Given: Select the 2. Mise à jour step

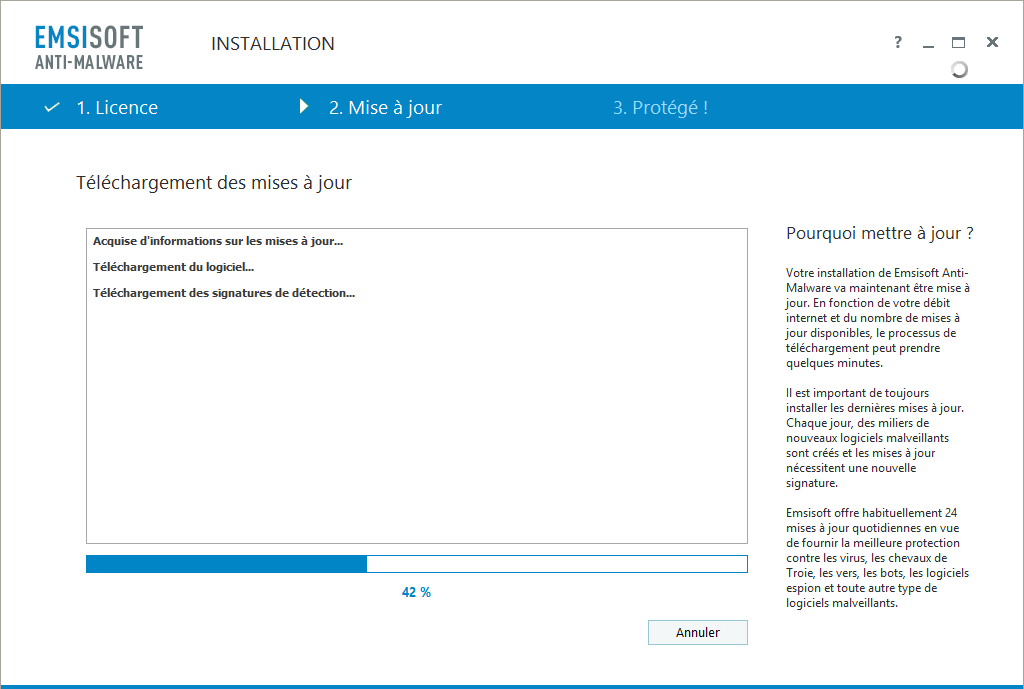Looking at the screenshot, I should [x=385, y=108].
